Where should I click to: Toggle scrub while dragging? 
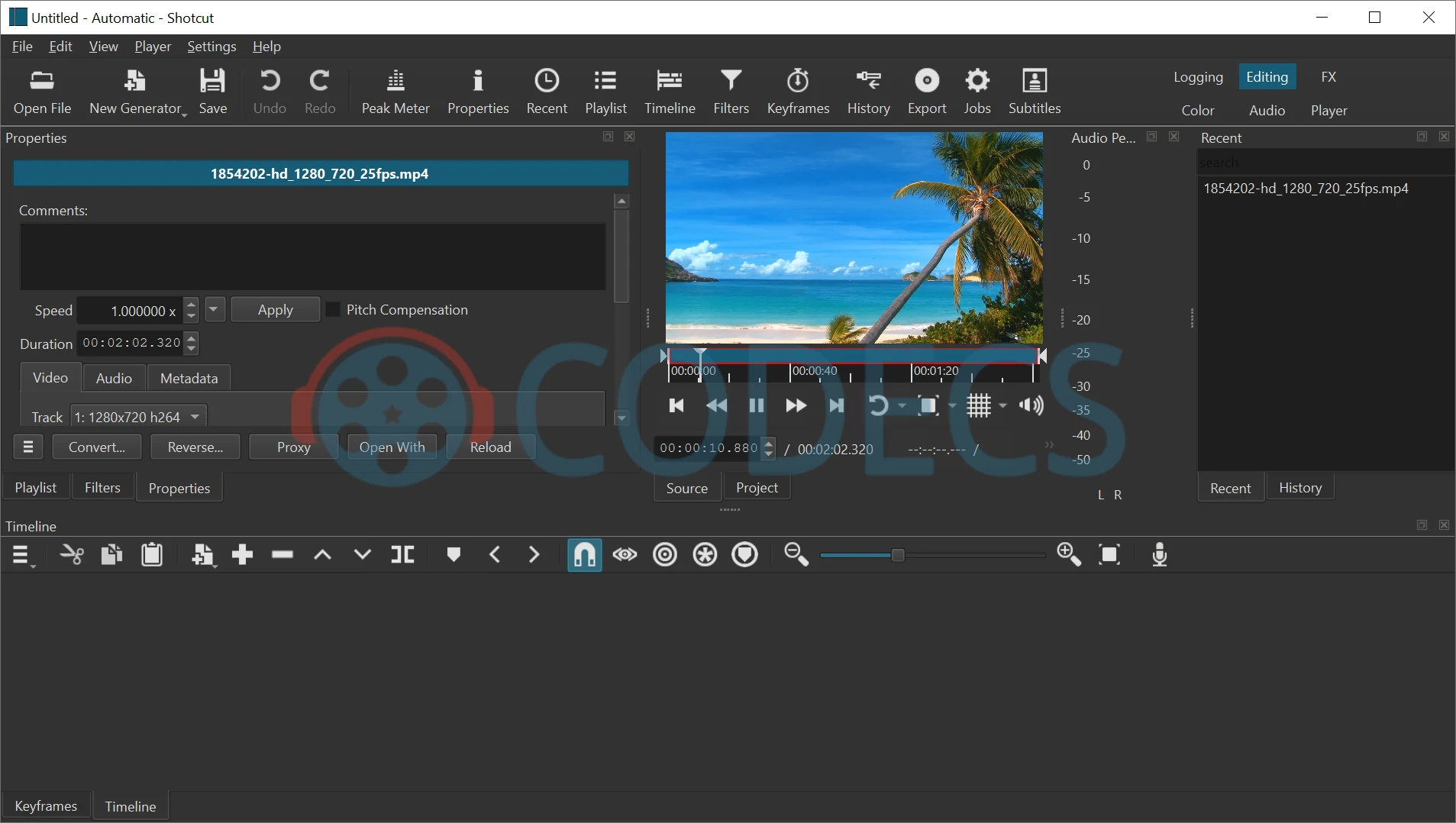624,555
